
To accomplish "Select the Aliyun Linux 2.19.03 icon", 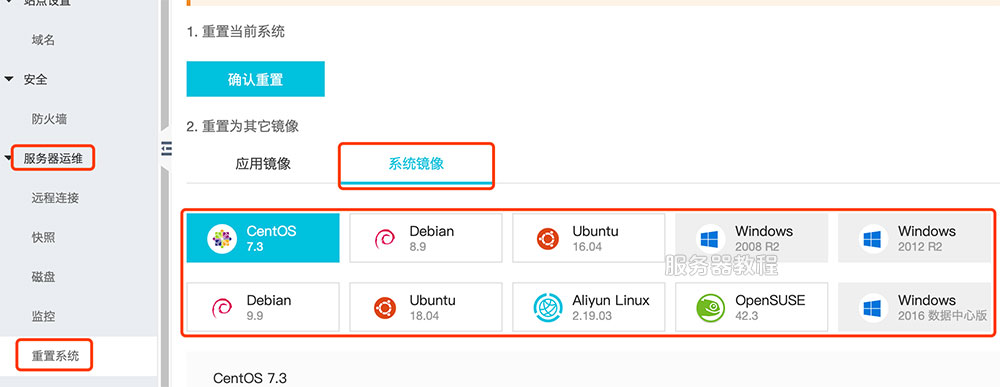I will tap(548, 308).
